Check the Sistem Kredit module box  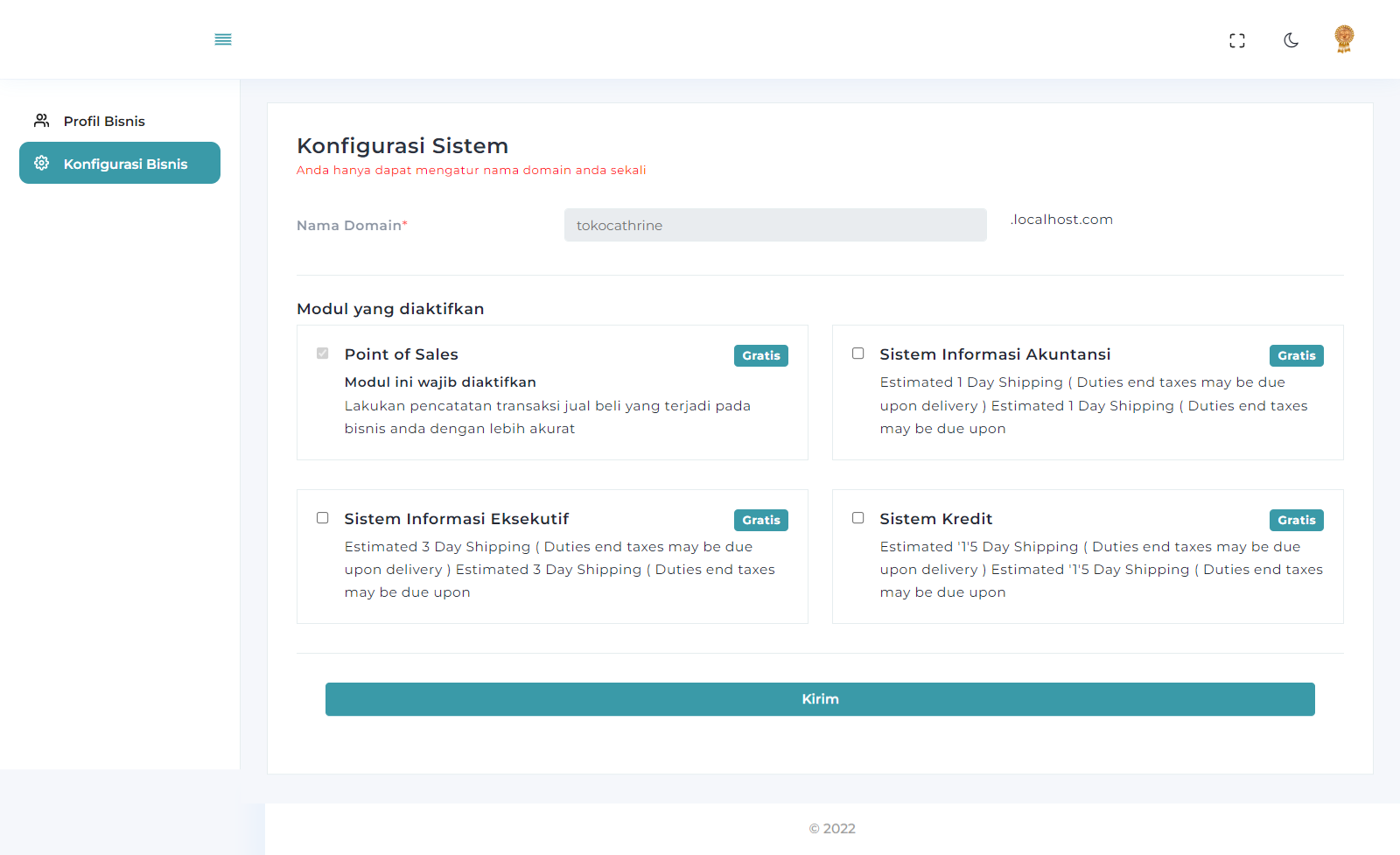click(x=857, y=518)
